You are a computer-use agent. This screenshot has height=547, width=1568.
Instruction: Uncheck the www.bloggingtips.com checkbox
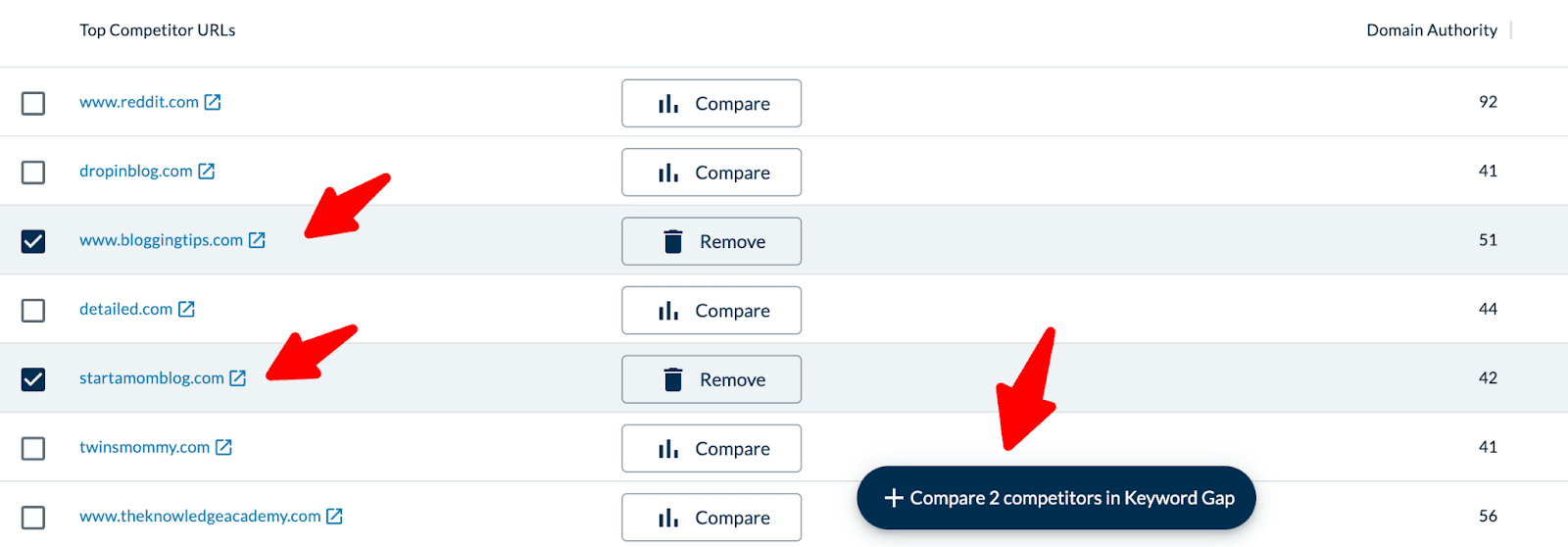[33, 241]
